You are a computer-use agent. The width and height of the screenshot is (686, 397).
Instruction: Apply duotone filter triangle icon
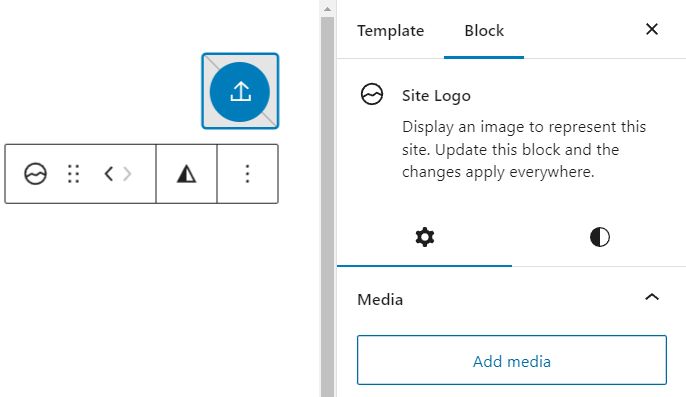pos(186,174)
